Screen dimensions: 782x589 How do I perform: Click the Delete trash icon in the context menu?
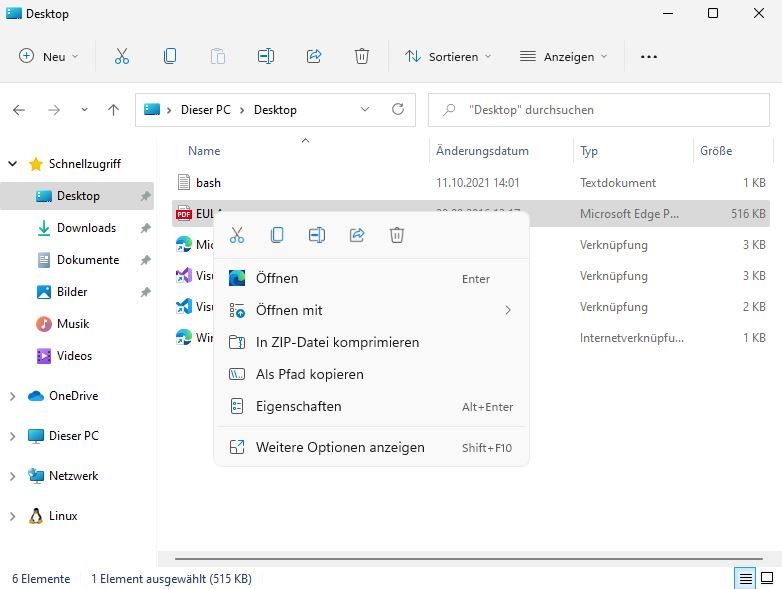396,235
